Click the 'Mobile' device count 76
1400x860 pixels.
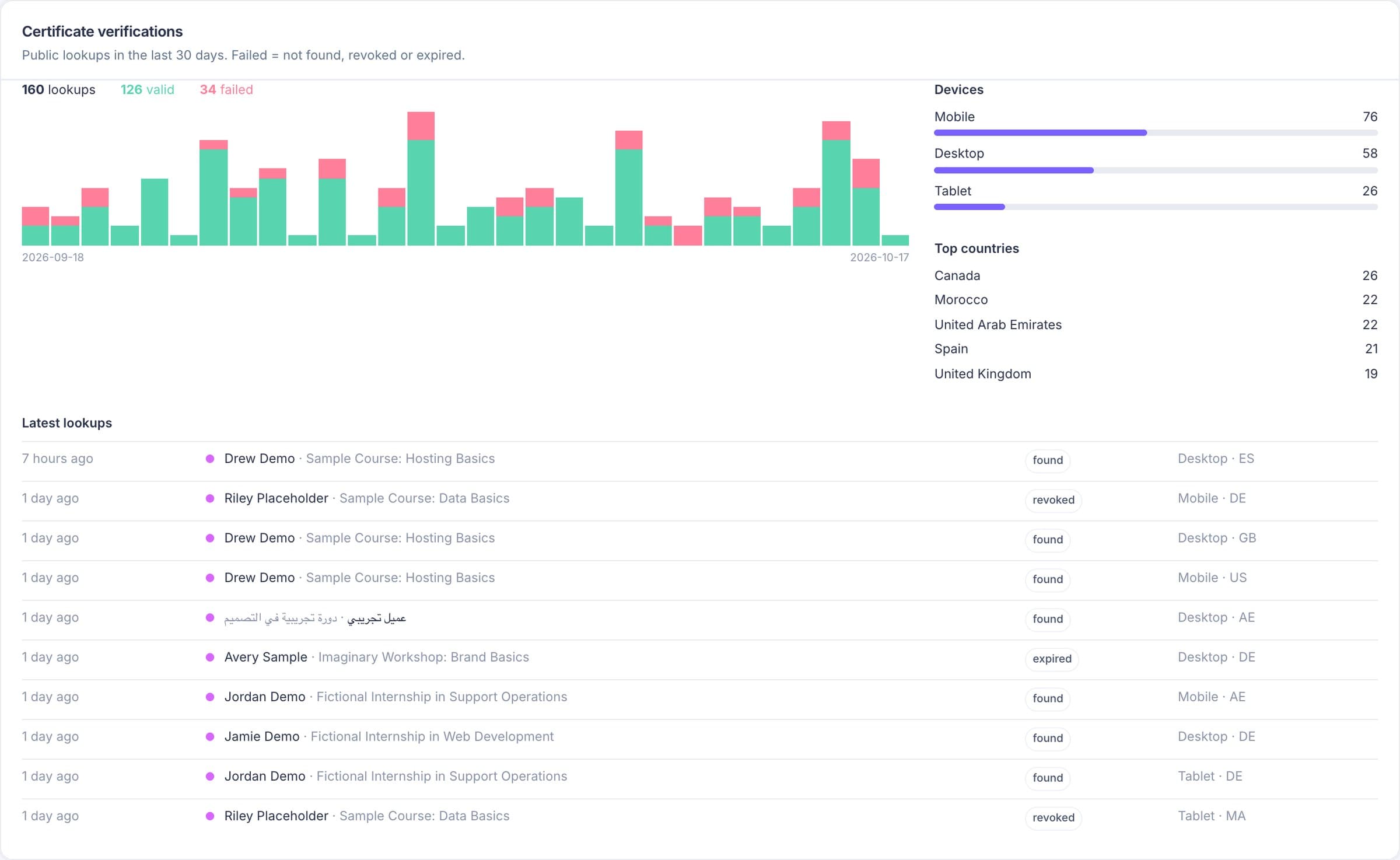[x=1370, y=117]
